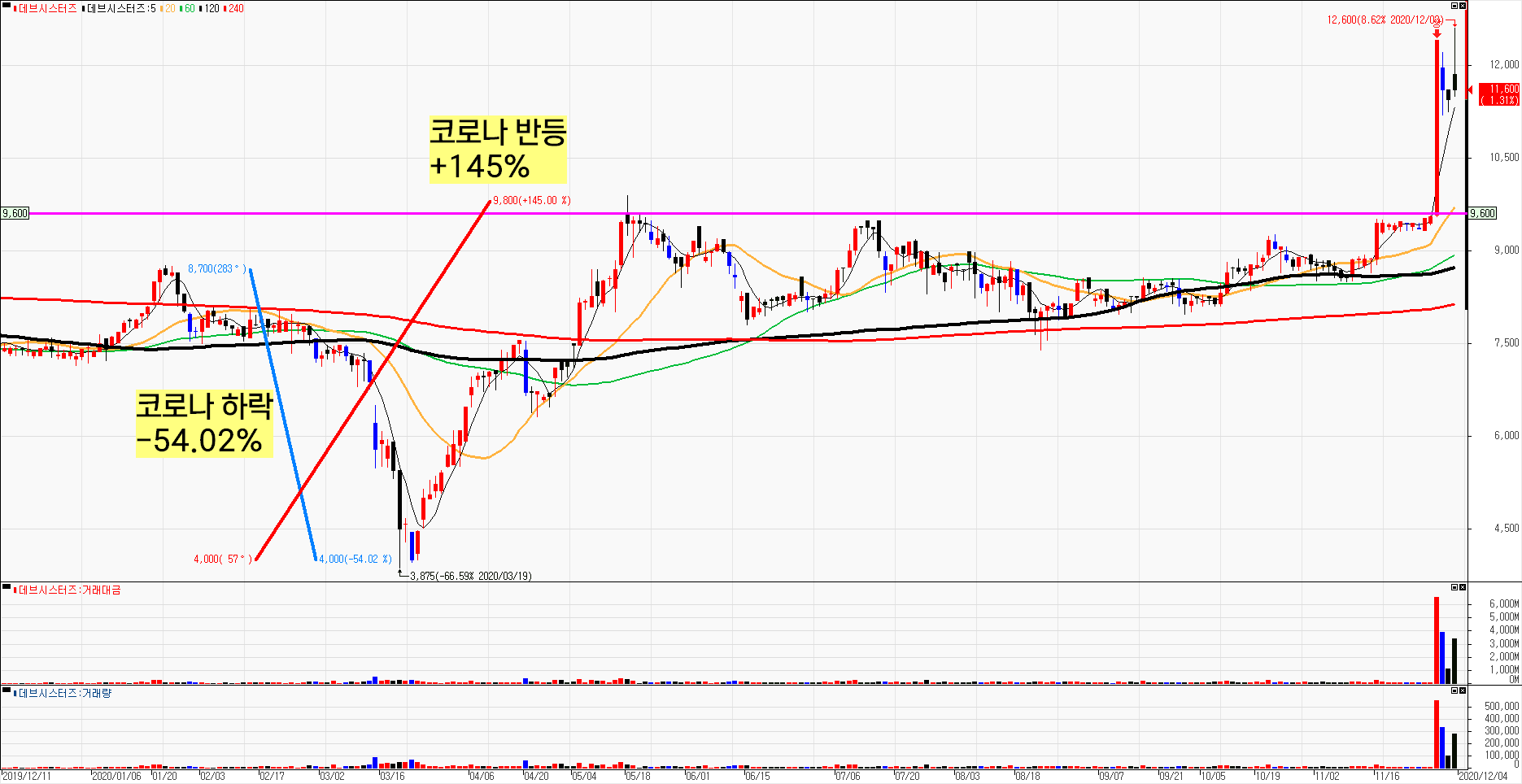The height and width of the screenshot is (784, 1522).
Task: Maximize the 거래대금 indicator pane
Action: (x=1454, y=587)
